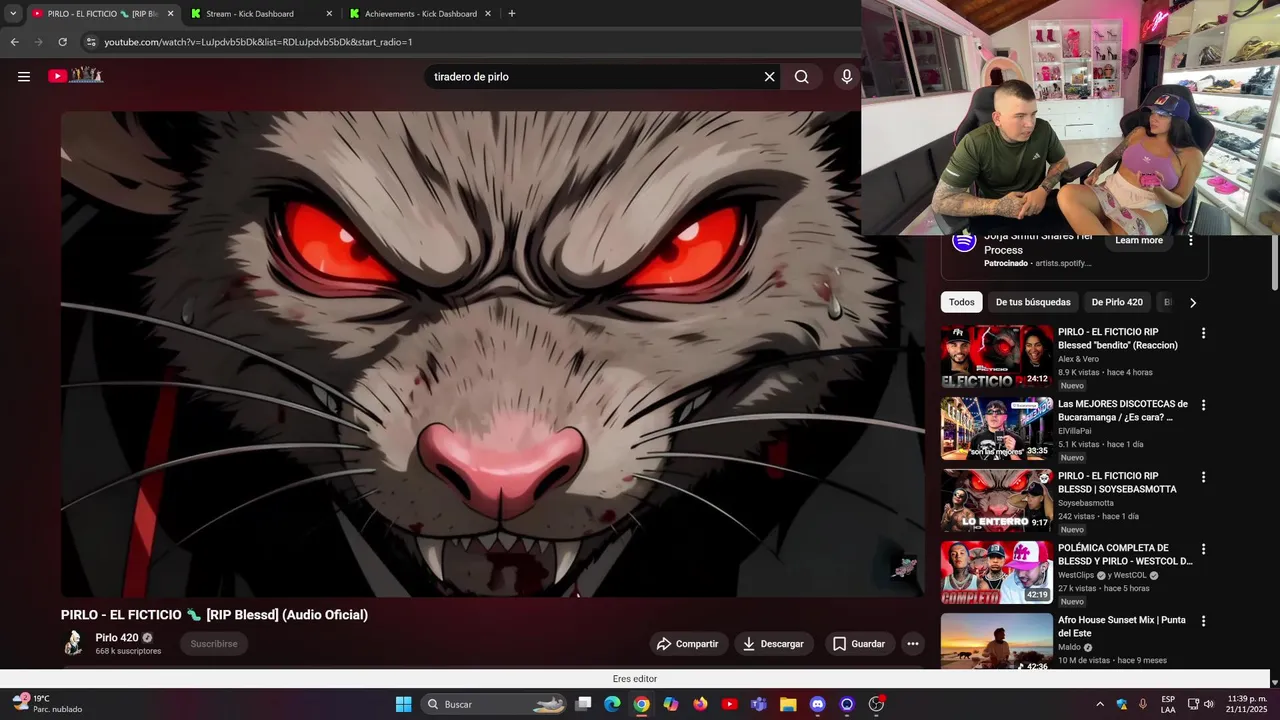Open the Pirlo 420 channel name link
Screen dimensions: 1280x720
point(117,638)
